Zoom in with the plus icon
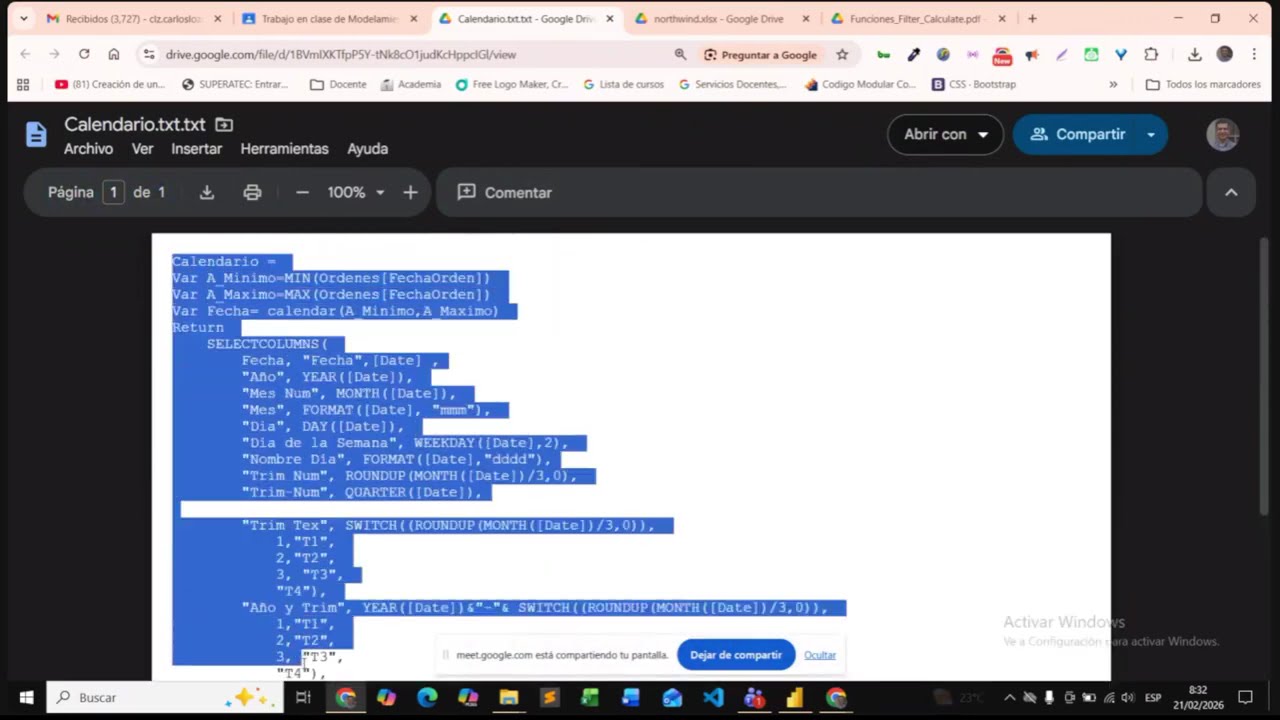The width and height of the screenshot is (1280, 720). (410, 192)
